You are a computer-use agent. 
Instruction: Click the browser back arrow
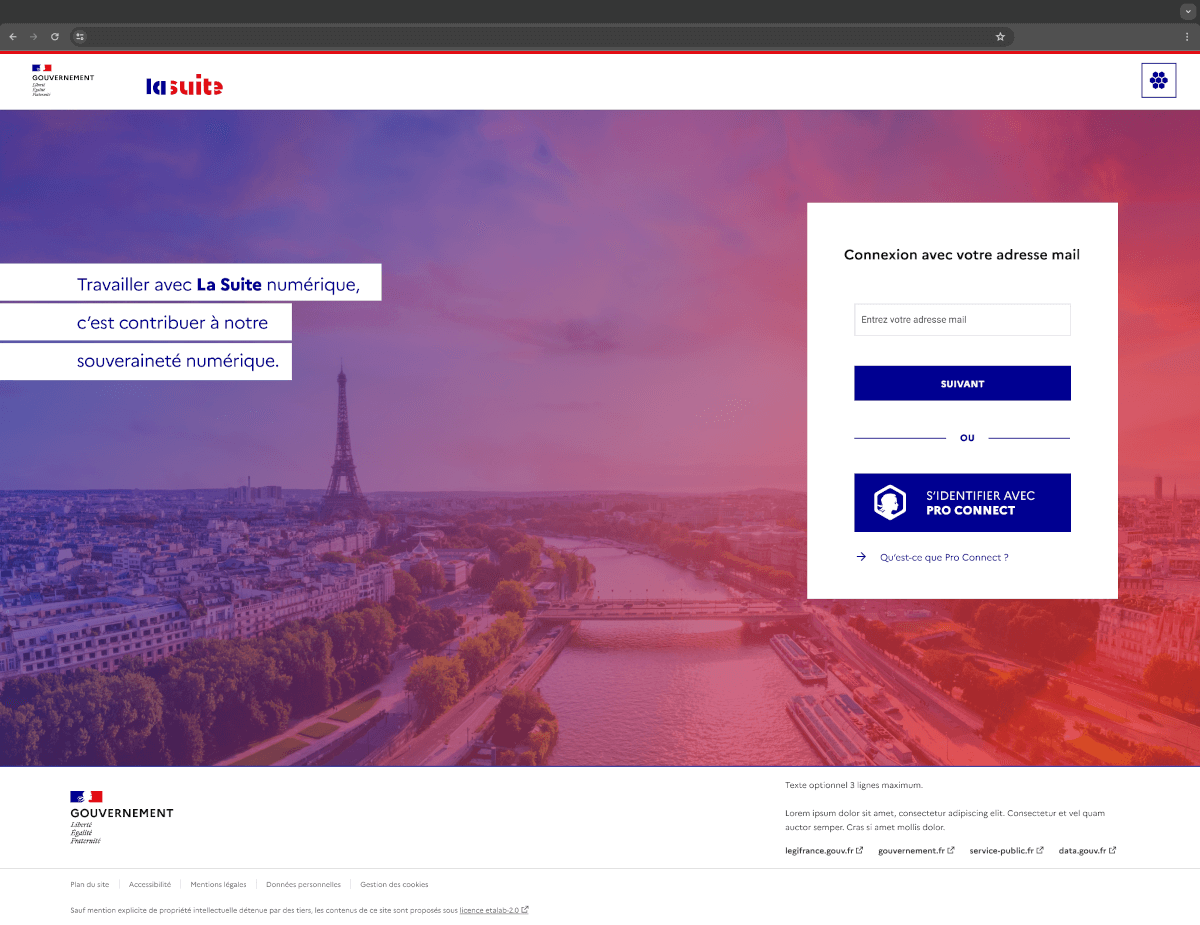13,37
